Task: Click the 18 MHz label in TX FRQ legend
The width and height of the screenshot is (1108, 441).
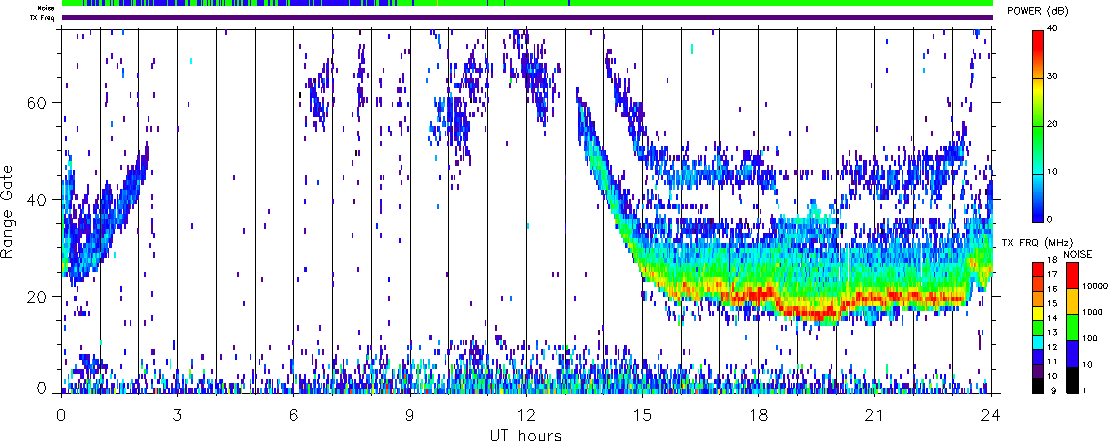Action: (1053, 259)
